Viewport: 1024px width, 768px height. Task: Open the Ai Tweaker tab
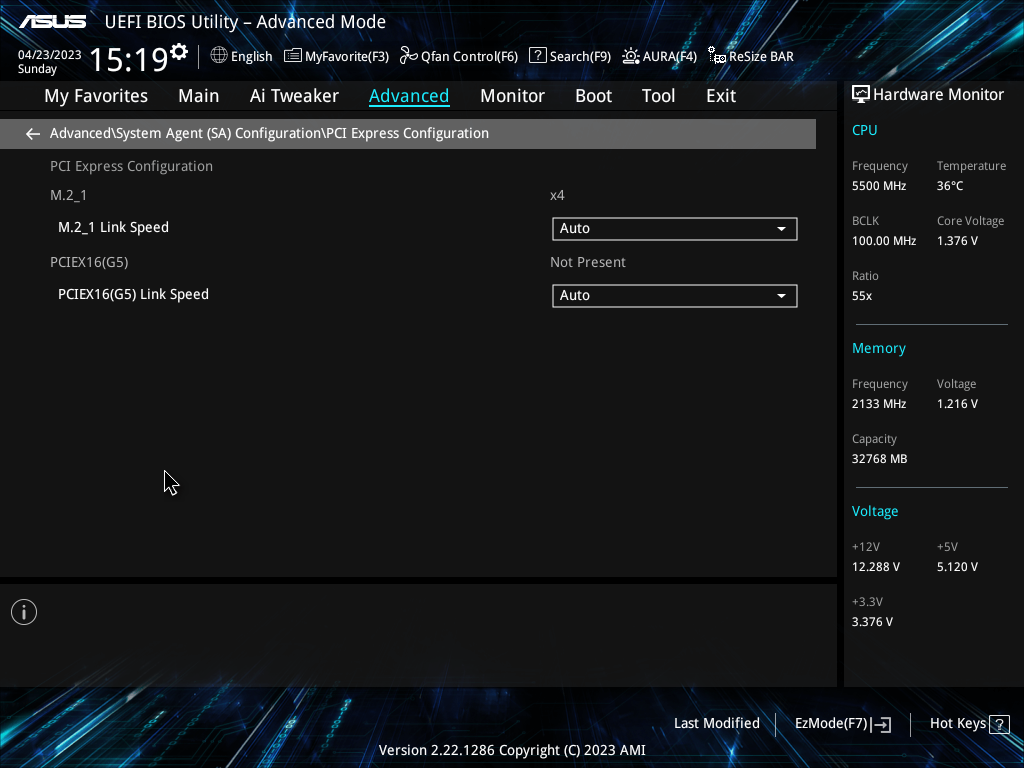(x=294, y=96)
